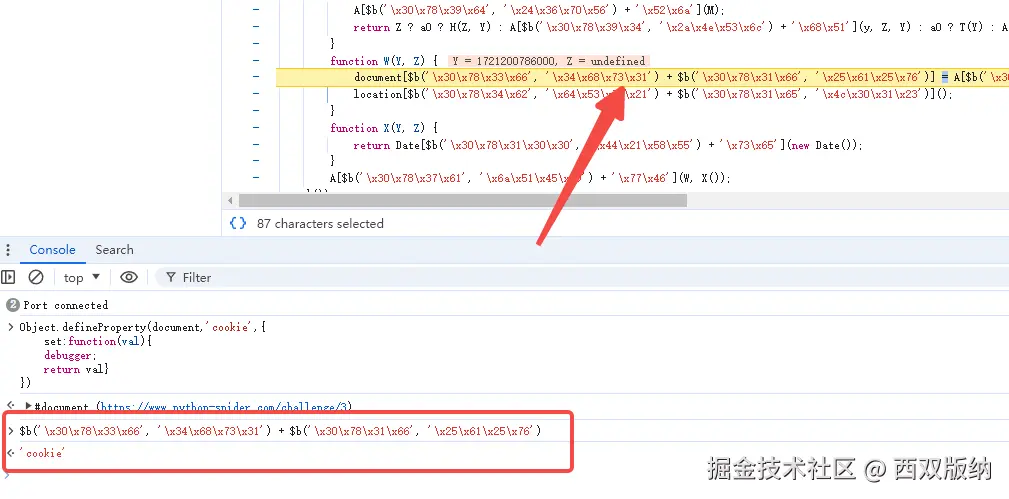The width and height of the screenshot is (1009, 499).
Task: Create a live expression with the eye icon
Action: (x=129, y=277)
